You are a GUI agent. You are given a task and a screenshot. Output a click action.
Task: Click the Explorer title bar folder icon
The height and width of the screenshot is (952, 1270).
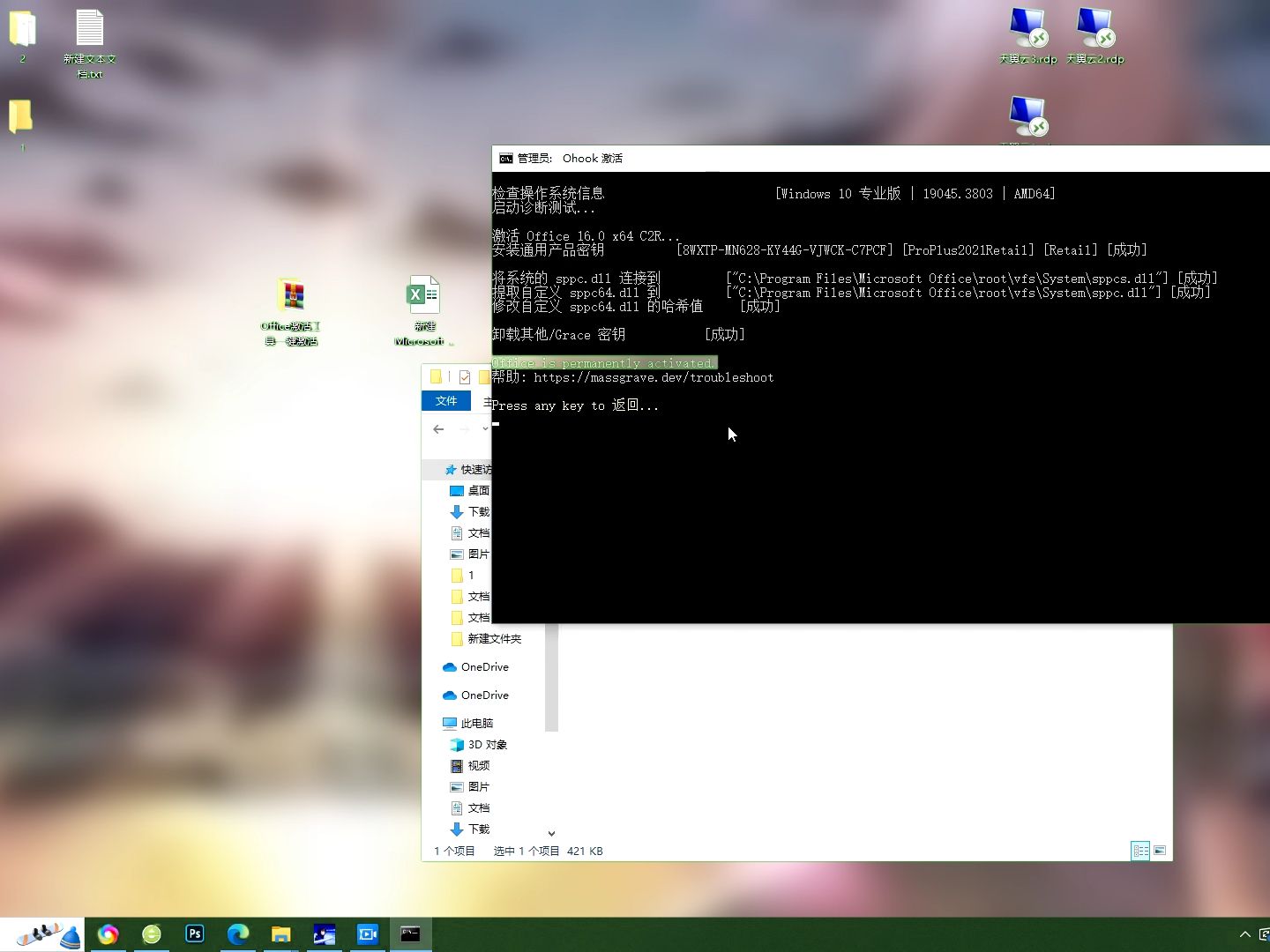point(435,377)
